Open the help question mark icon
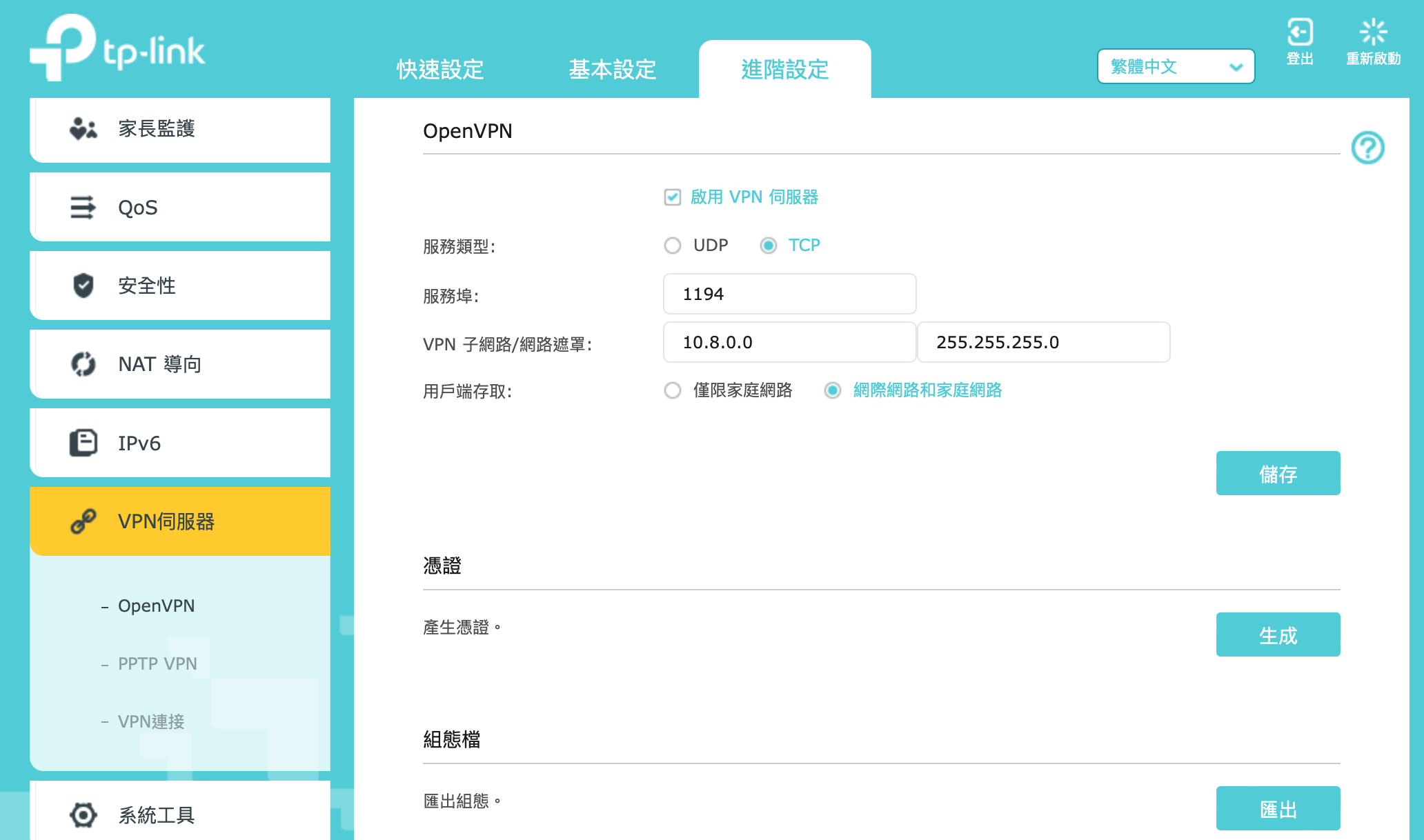This screenshot has height=840, width=1424. [x=1367, y=148]
